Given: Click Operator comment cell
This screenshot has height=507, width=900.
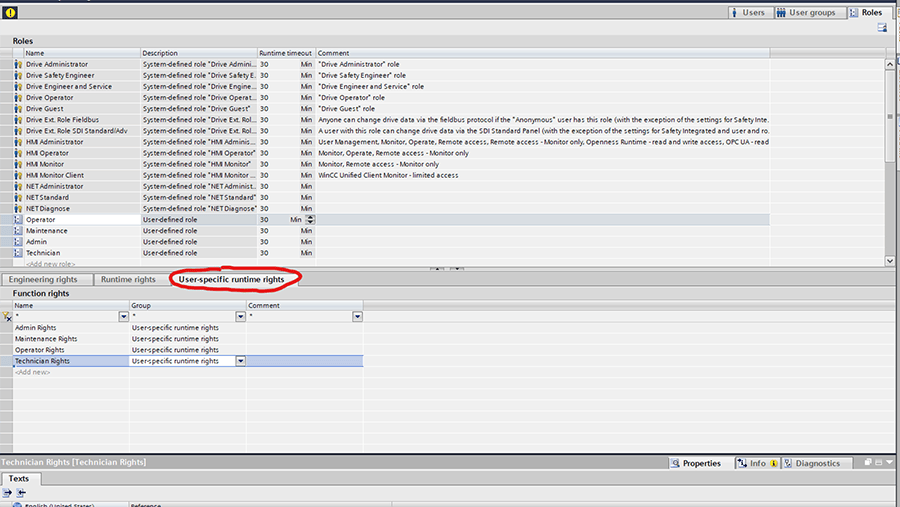Looking at the screenshot, I should [x=542, y=219].
